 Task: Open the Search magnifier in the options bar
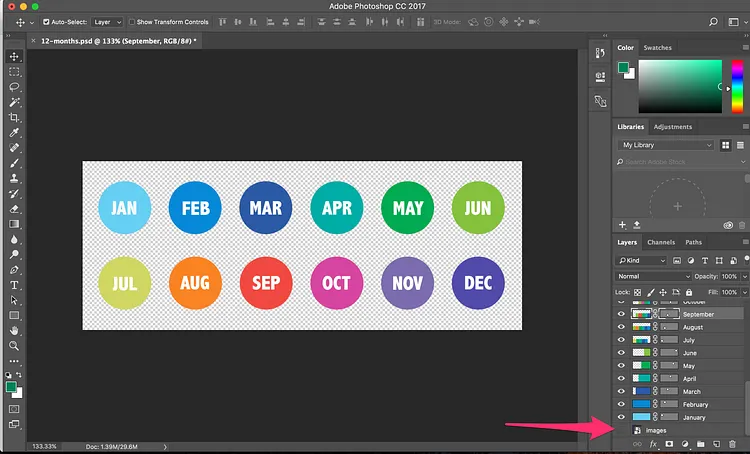click(x=713, y=22)
